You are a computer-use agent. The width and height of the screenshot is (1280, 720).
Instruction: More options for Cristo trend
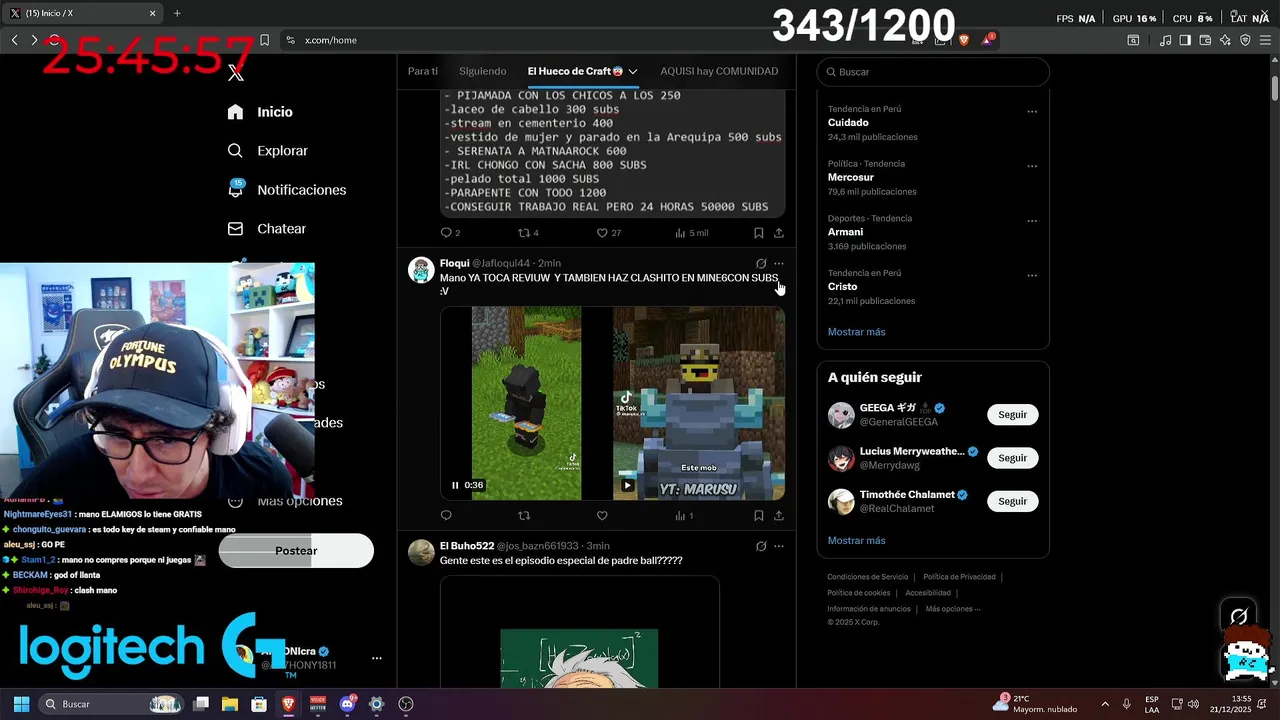coord(1032,275)
